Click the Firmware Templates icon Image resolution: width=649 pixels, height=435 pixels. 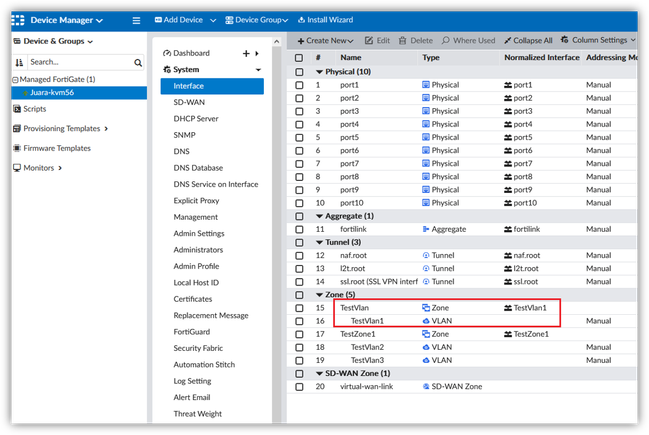click(x=17, y=148)
